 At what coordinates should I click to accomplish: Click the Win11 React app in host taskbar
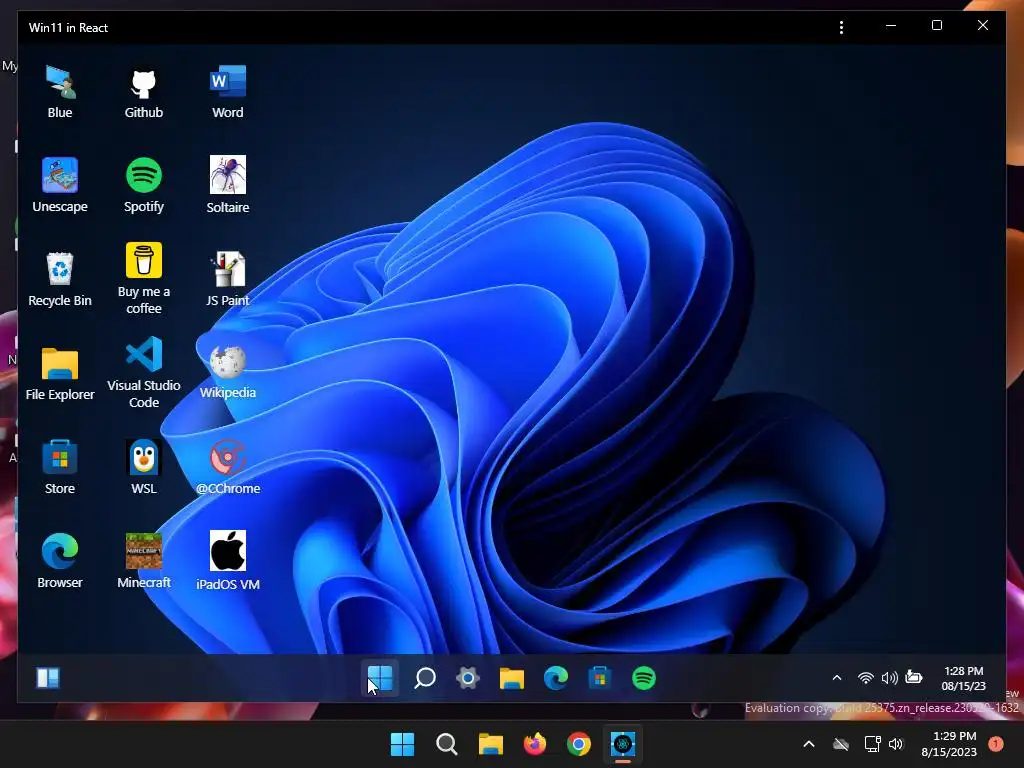point(623,744)
